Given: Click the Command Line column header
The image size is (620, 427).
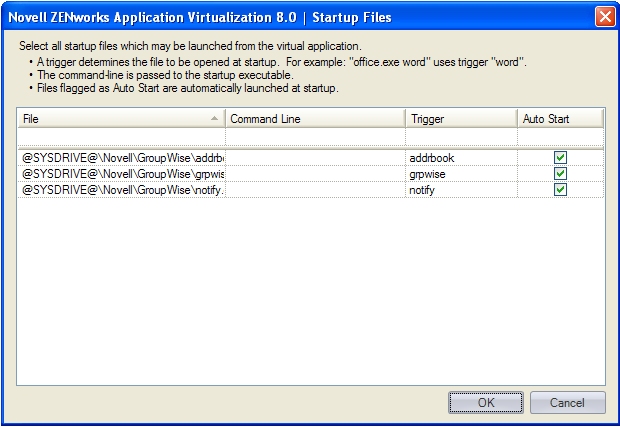Looking at the screenshot, I should 315,119.
